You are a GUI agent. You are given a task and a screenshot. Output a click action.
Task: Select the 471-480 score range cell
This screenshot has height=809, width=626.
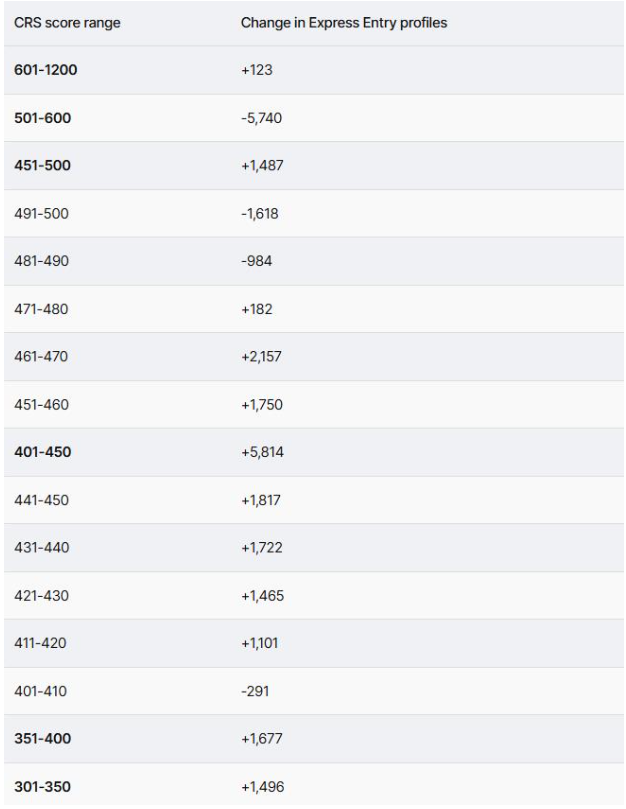pos(41,309)
